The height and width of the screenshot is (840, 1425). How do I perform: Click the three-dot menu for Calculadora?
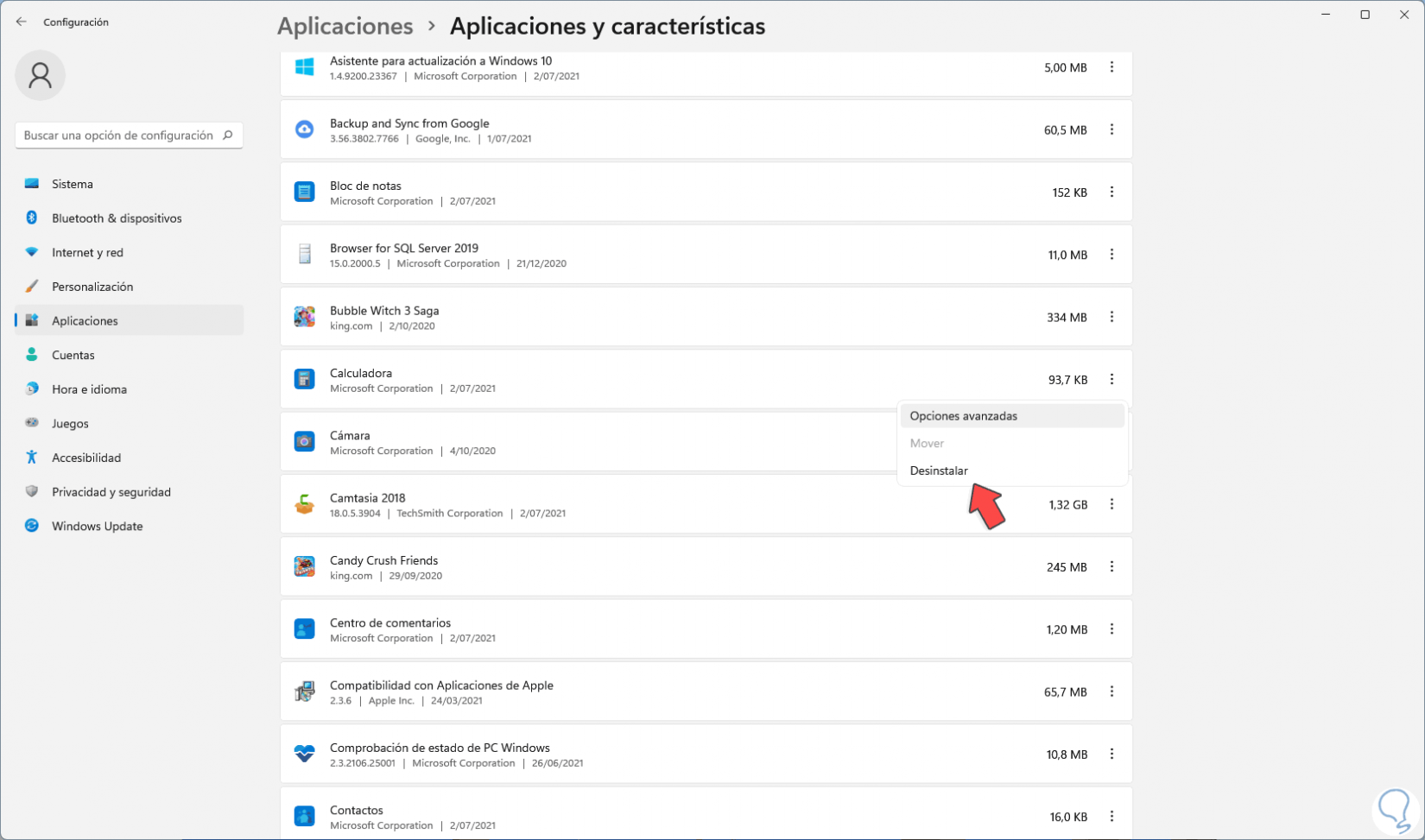pos(1111,379)
